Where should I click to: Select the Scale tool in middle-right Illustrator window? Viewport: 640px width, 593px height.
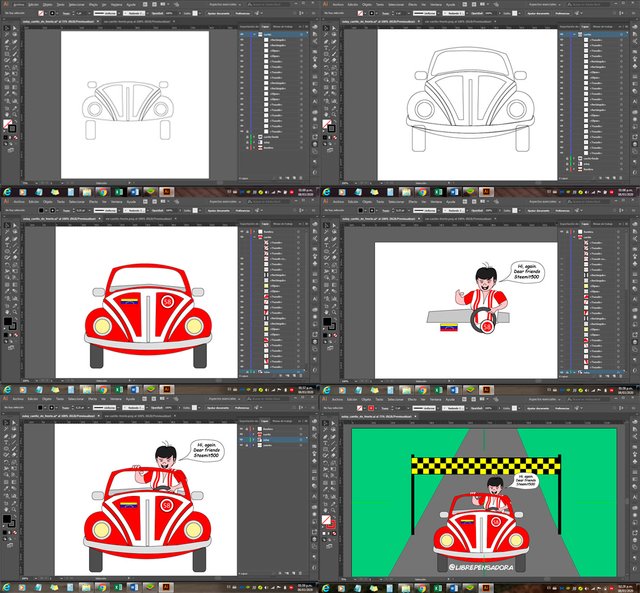(334, 264)
